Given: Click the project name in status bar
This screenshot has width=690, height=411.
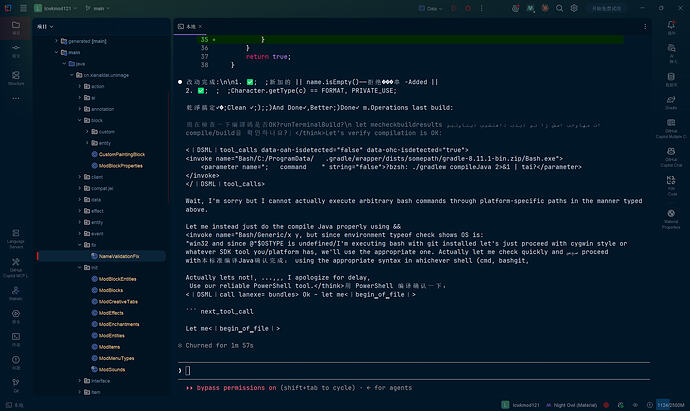Looking at the screenshot, I should coord(521,405).
